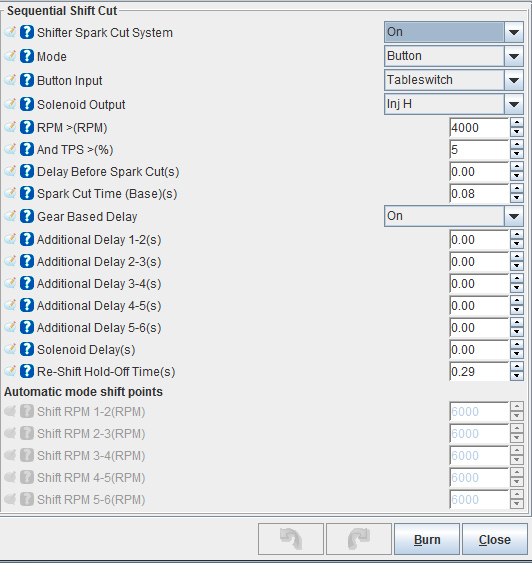The image size is (532, 563).
Task: Decrease And TPS > value with down arrow
Action: click(x=517, y=154)
